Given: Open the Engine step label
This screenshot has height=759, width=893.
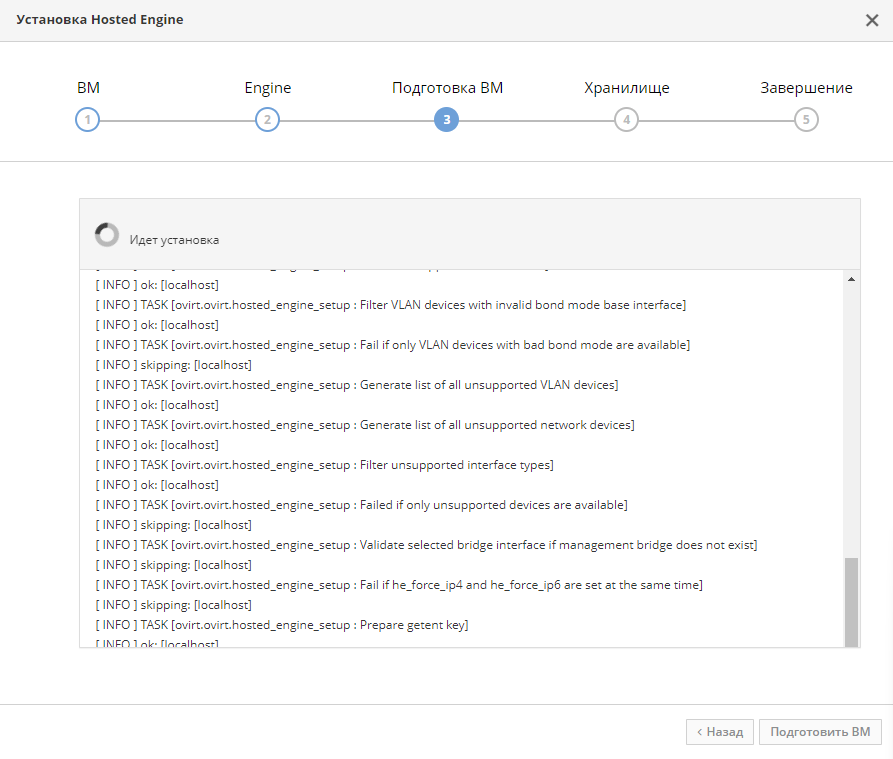Looking at the screenshot, I should tap(268, 88).
